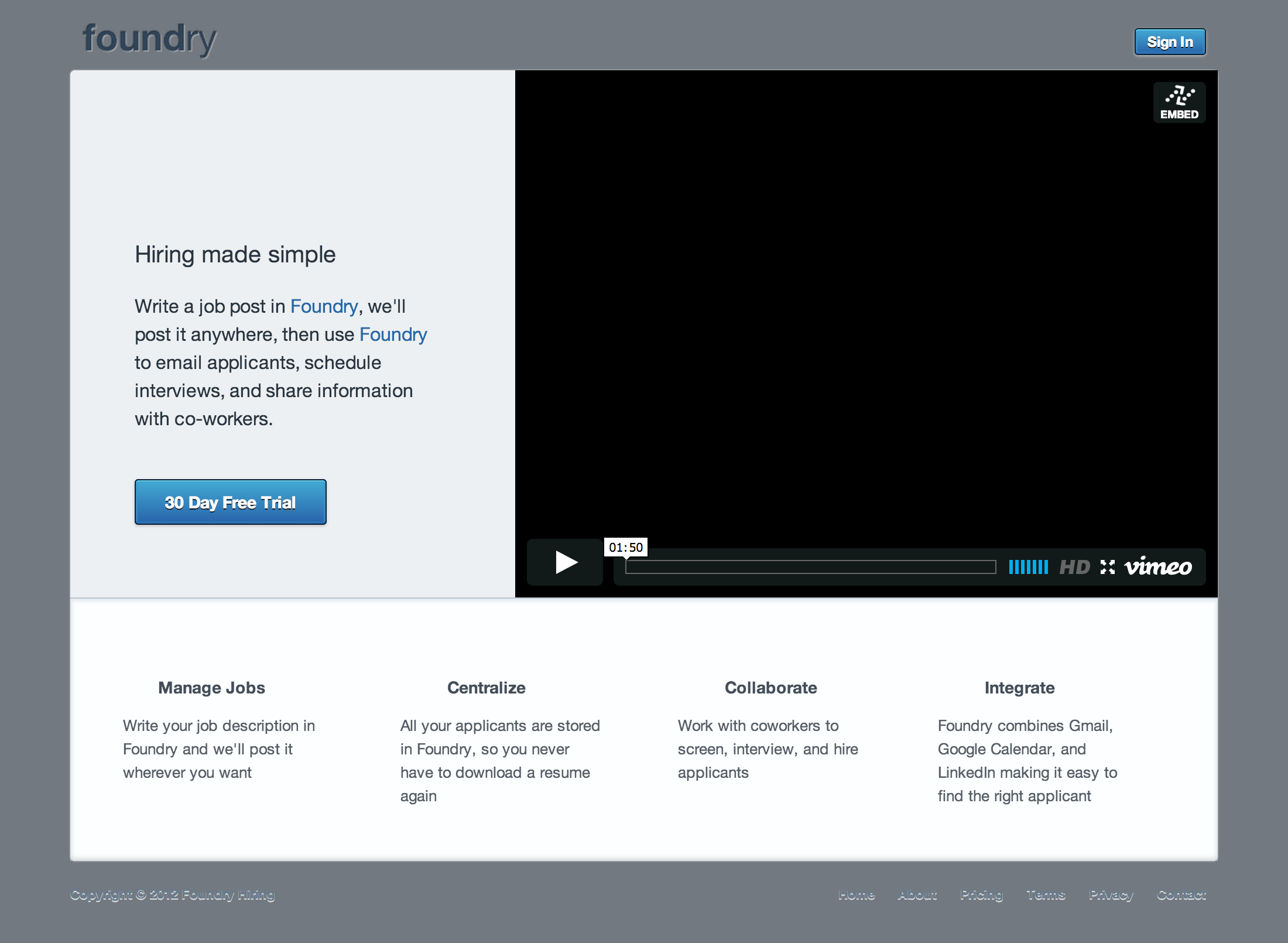Open the video Embed option
The width and height of the screenshot is (1288, 943).
(x=1179, y=102)
